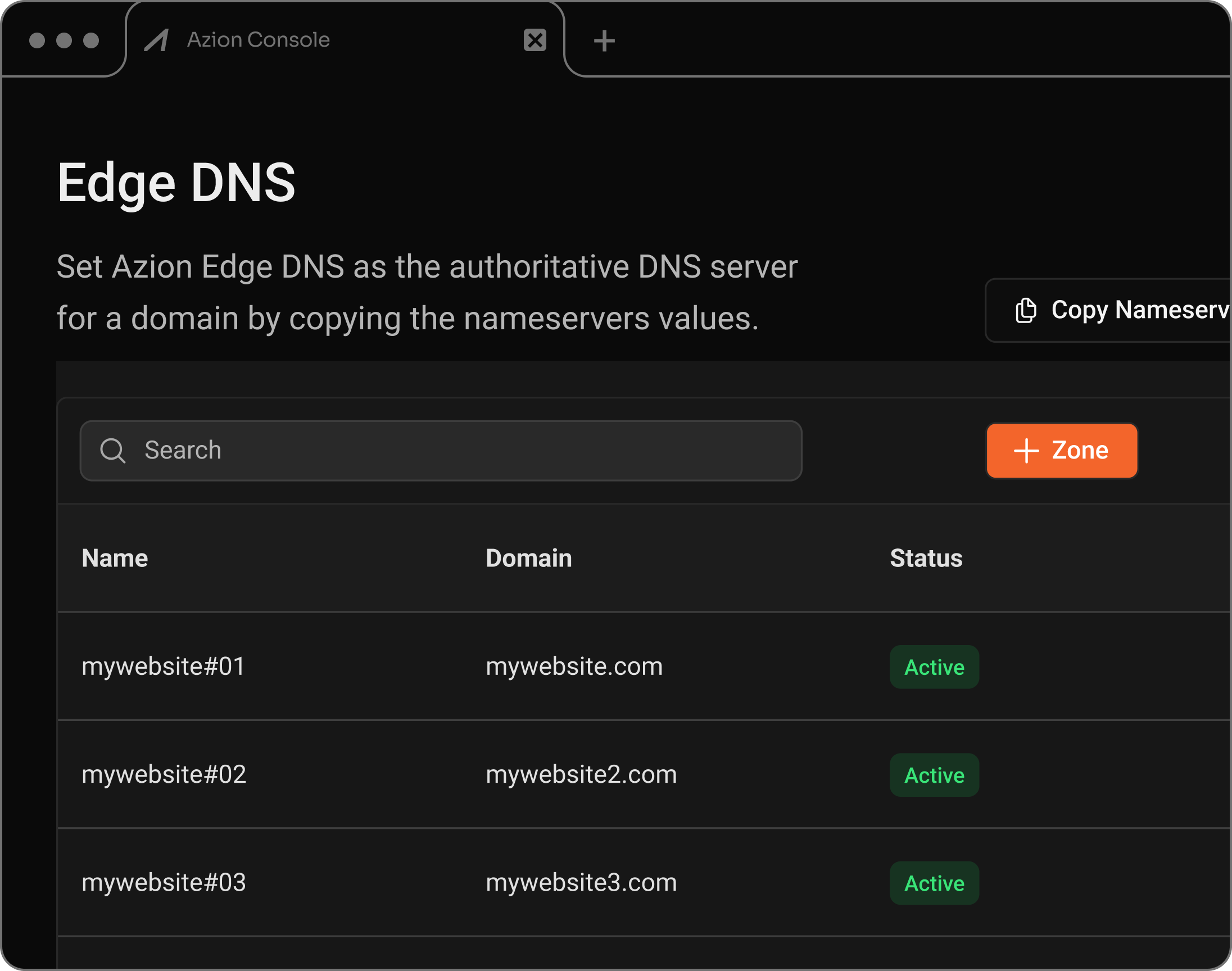
Task: Toggle the Active status badge for mywebsite#02
Action: [x=934, y=775]
